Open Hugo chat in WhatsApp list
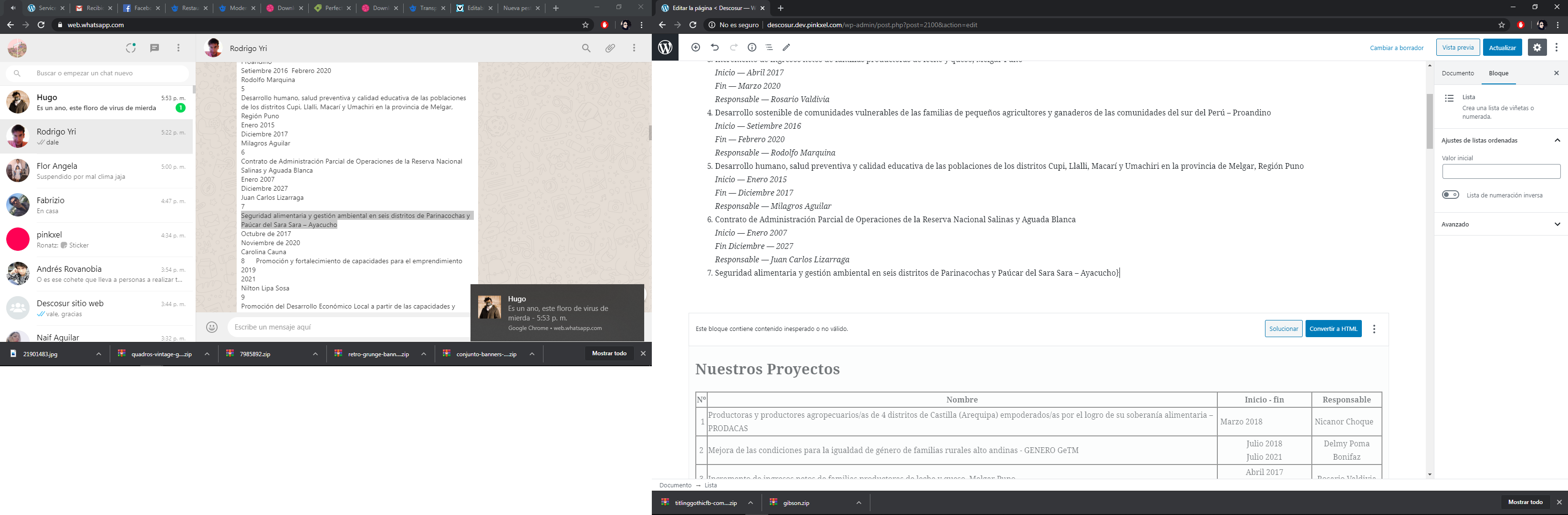 click(x=96, y=102)
